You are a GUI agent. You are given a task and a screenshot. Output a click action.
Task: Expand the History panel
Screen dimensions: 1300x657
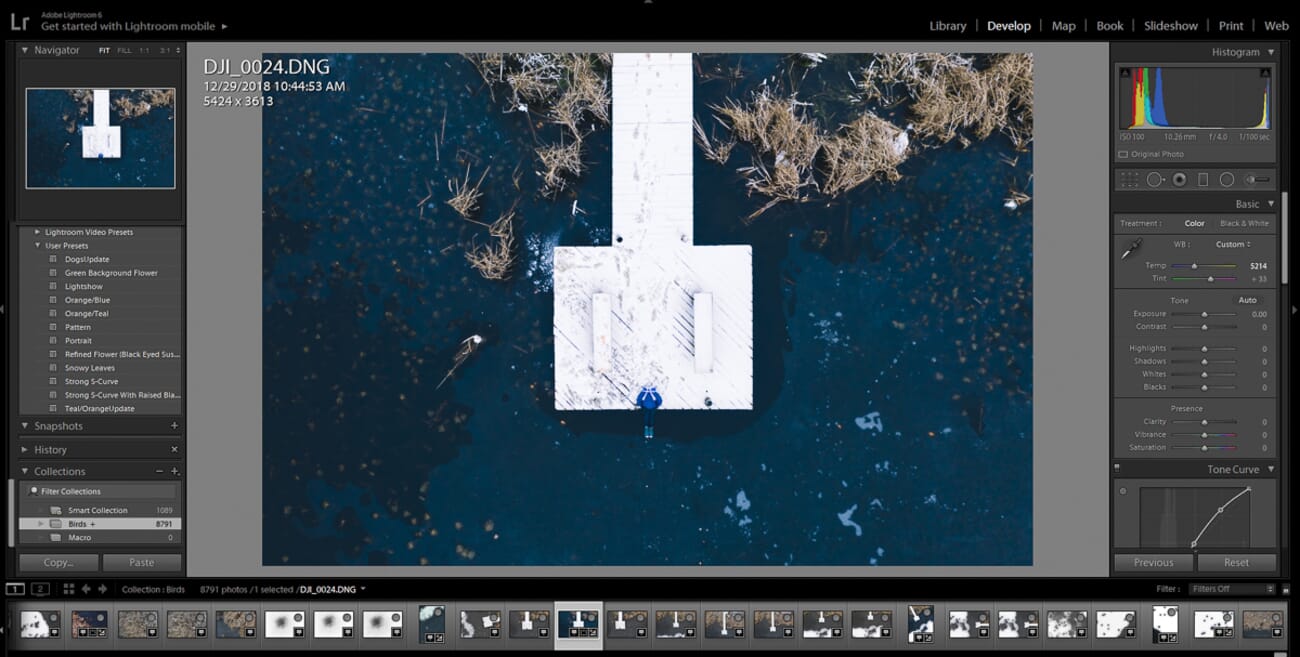[x=26, y=450]
